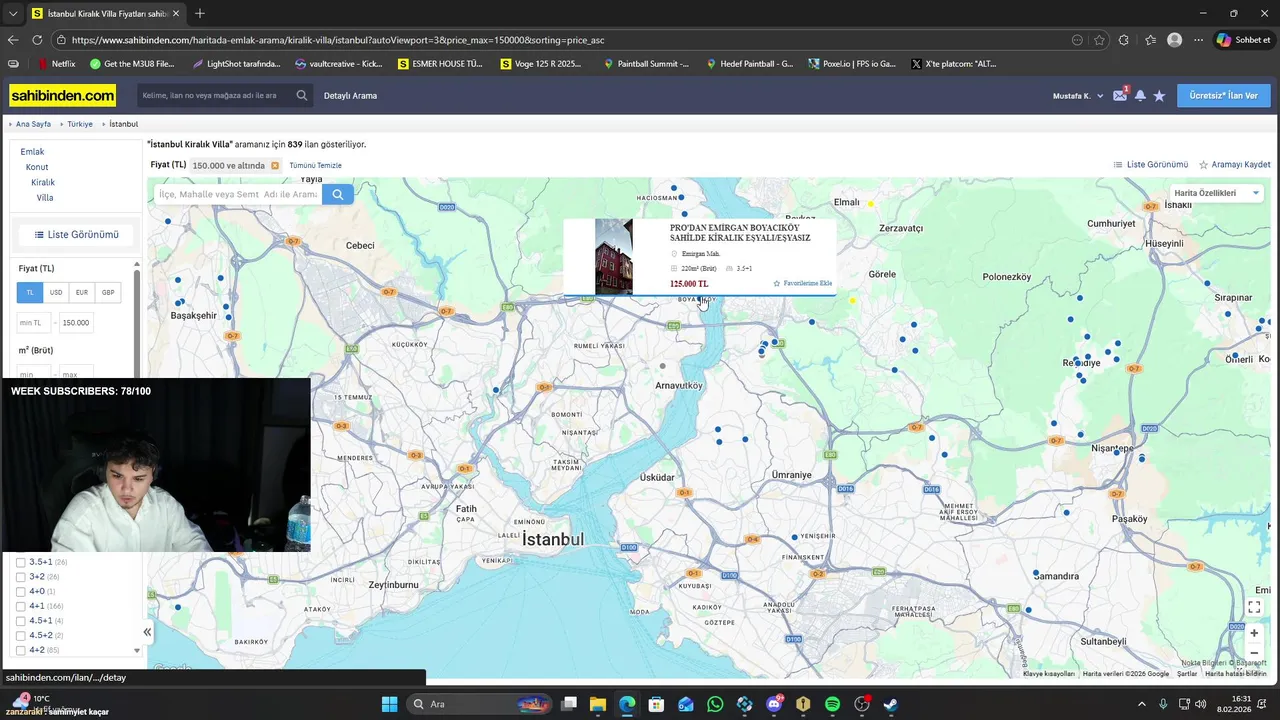This screenshot has height=720, width=1280.
Task: Open the notifications bell icon
Action: coord(1140,96)
